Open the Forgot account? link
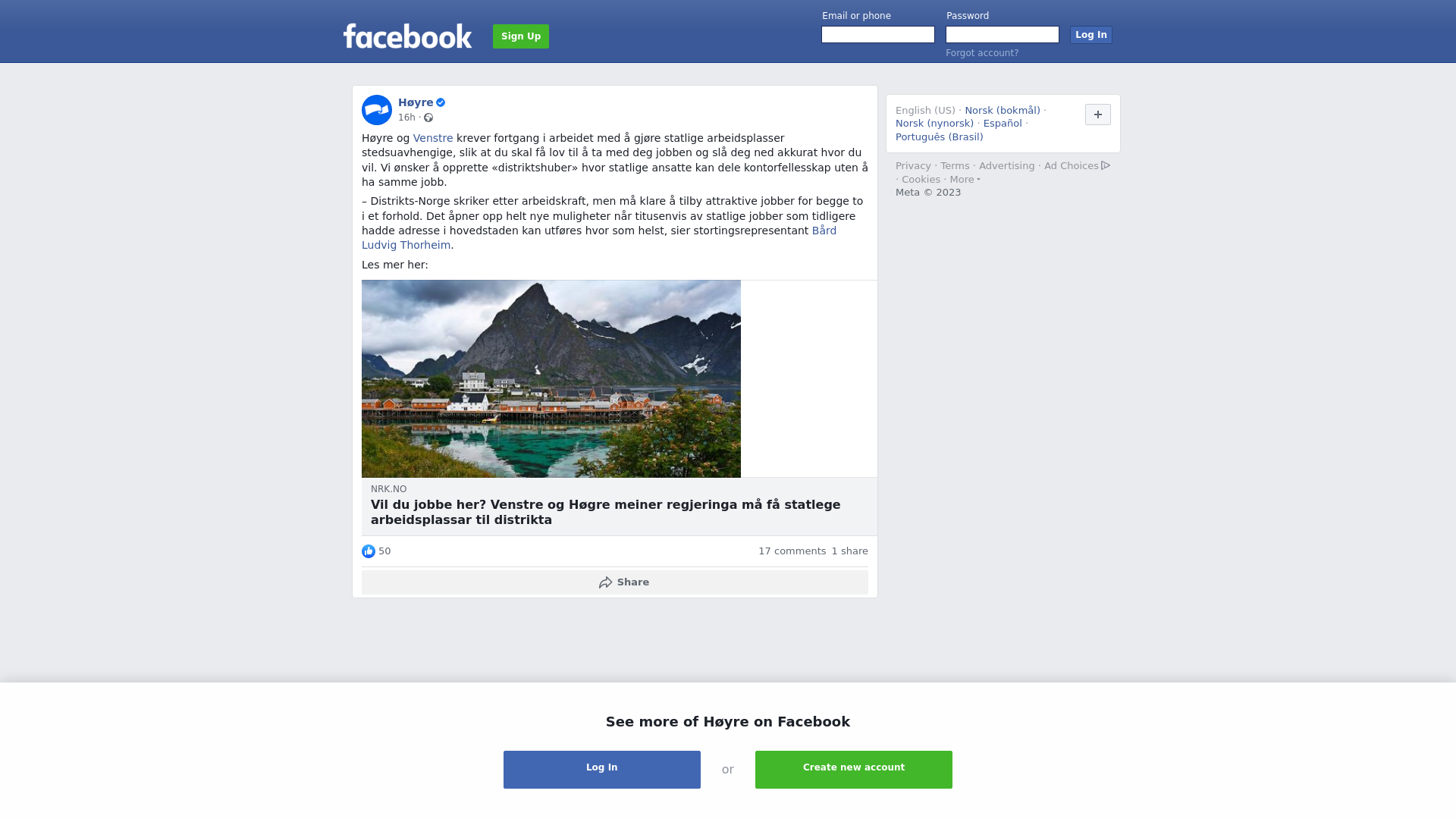Image resolution: width=1456 pixels, height=819 pixels. (x=982, y=53)
